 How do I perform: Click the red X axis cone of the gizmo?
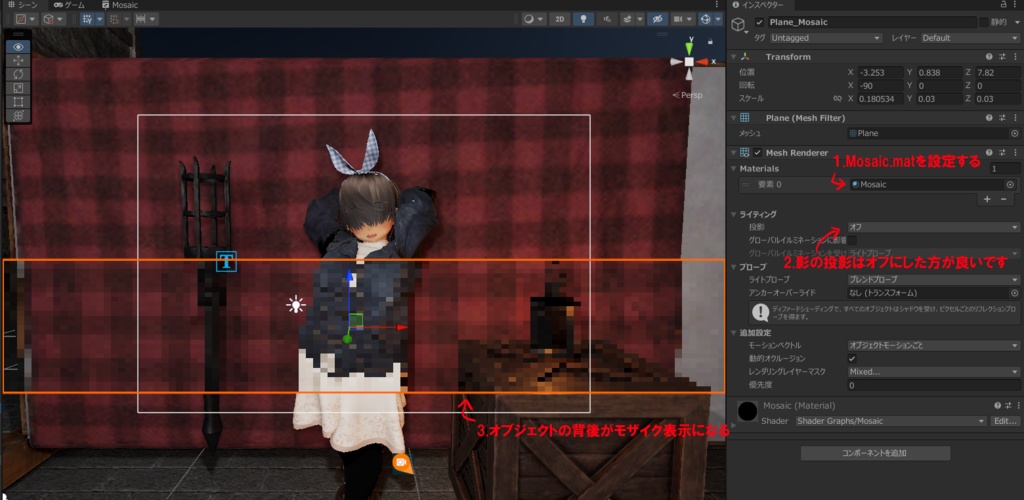point(703,61)
